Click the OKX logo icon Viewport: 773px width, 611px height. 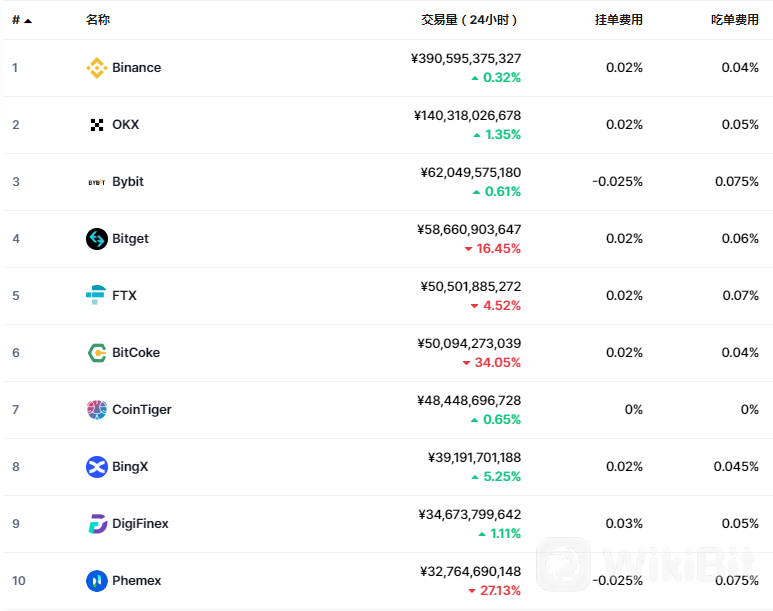[x=97, y=125]
